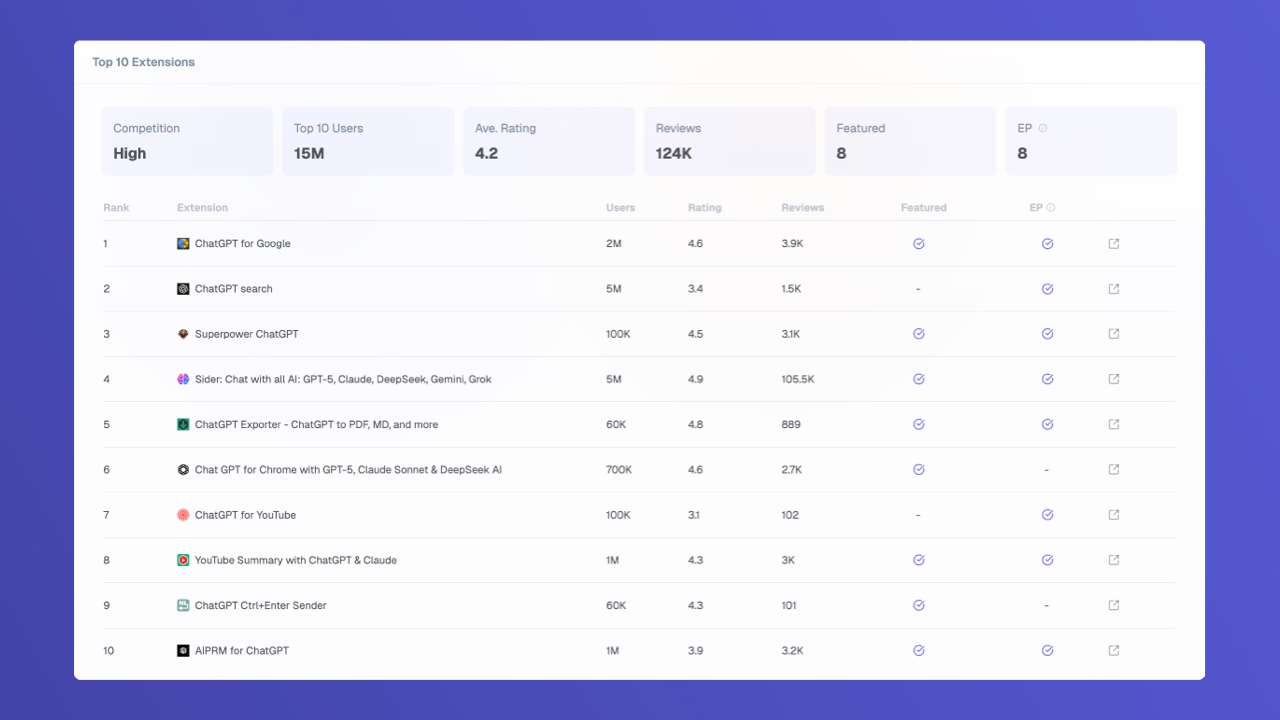
Task: Click the Rank column header
Action: [x=116, y=208]
